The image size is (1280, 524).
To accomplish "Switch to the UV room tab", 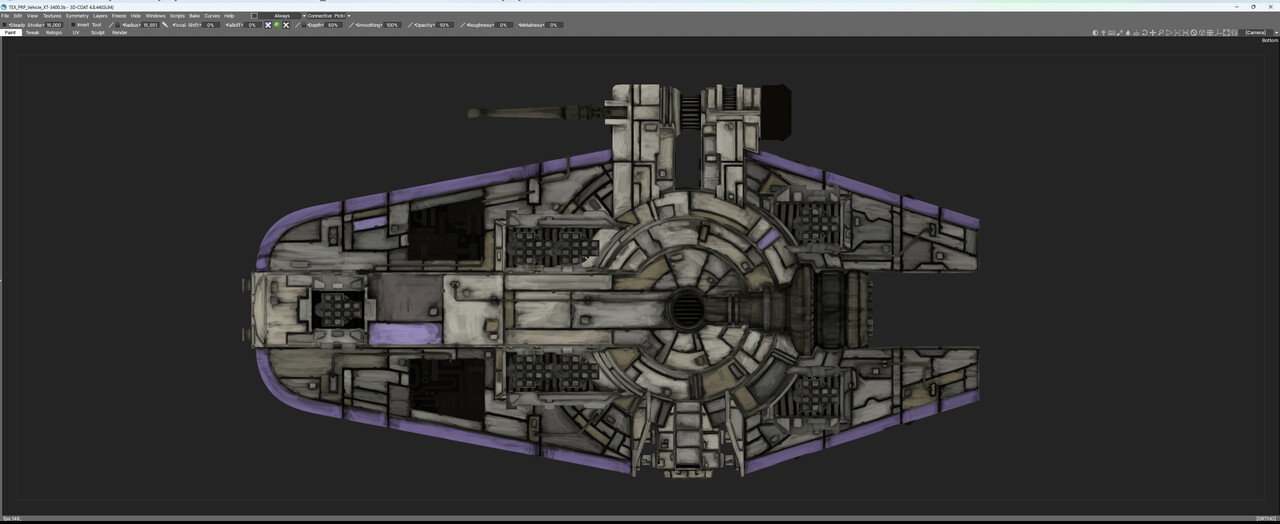I will [x=76, y=32].
